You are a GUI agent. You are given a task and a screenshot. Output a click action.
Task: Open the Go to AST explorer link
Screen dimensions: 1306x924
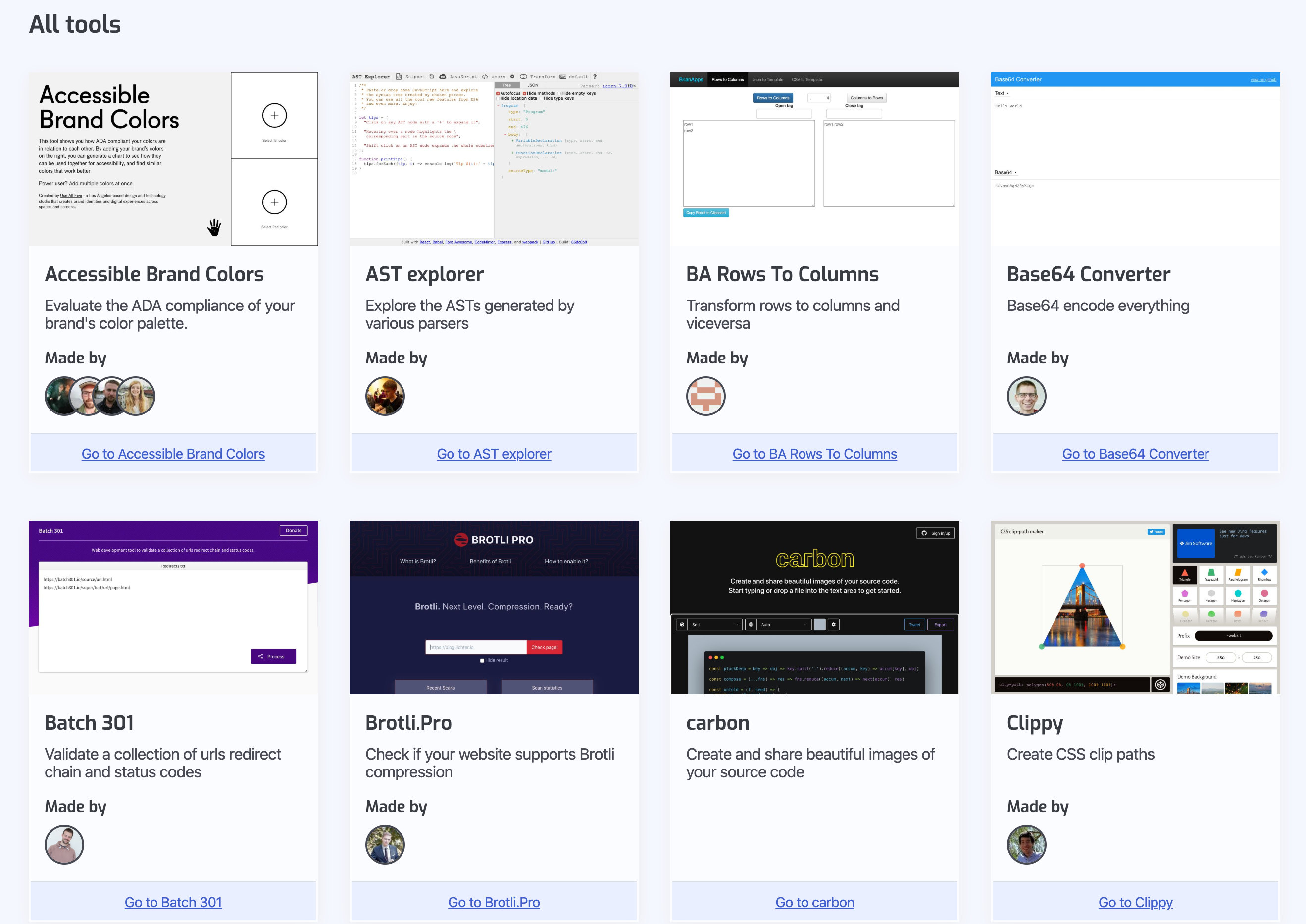point(494,454)
